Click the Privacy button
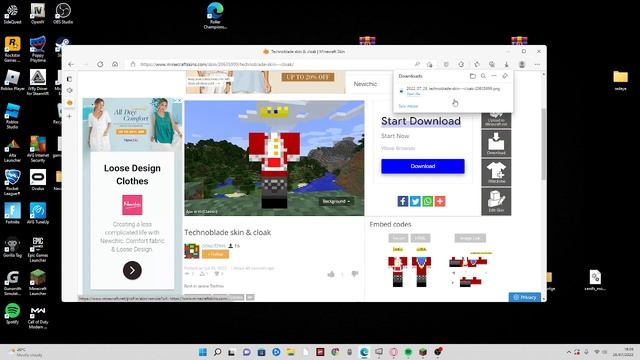Screen dimensions: 640x360 (x=525, y=297)
